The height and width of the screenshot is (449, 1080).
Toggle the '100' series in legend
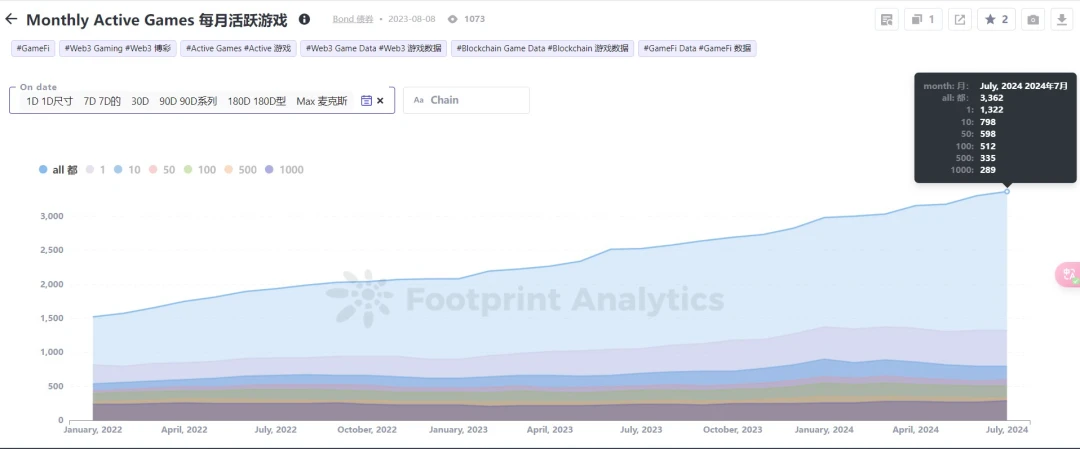click(199, 170)
